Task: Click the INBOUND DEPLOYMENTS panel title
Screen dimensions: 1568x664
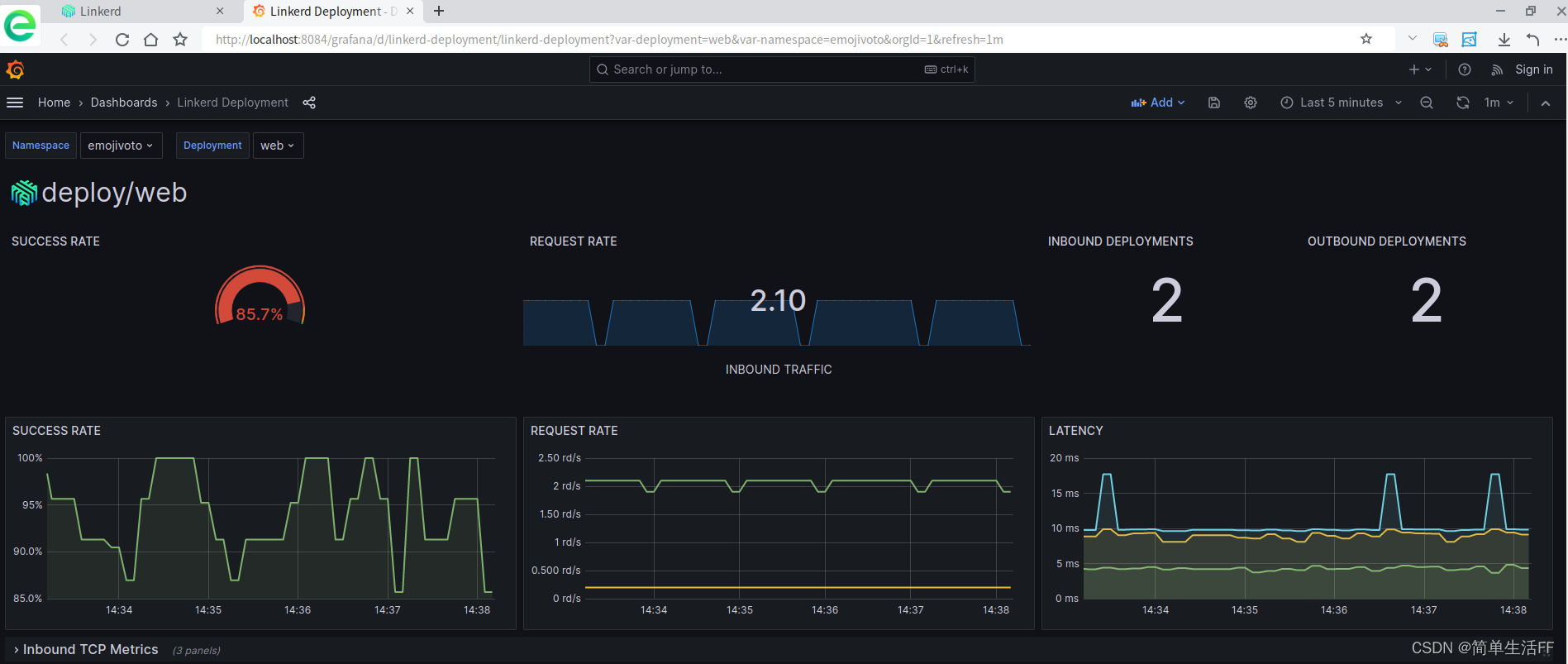Action: click(1121, 241)
